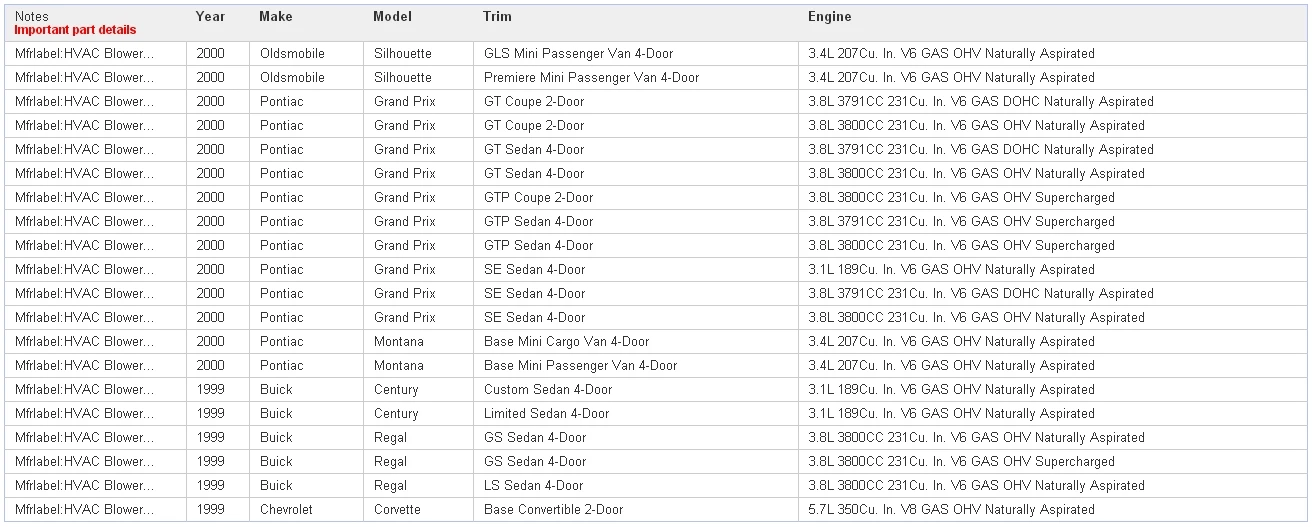Select the LS Sedan 4-Door trim cell
The width and height of the screenshot is (1313, 527).
click(636, 486)
